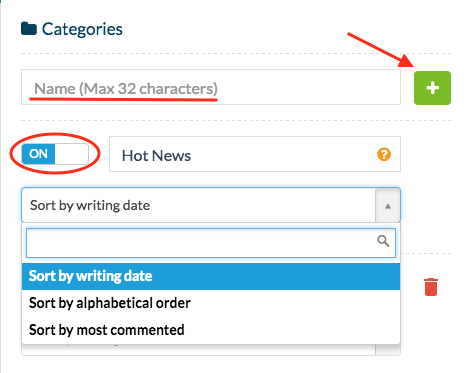Click the Categories folder icon
This screenshot has height=373, width=470.
[29, 29]
